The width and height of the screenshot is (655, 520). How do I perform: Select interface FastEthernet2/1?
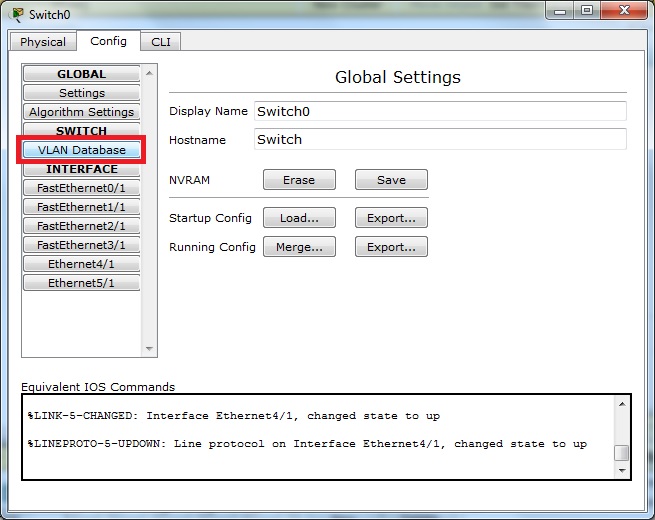(x=81, y=226)
